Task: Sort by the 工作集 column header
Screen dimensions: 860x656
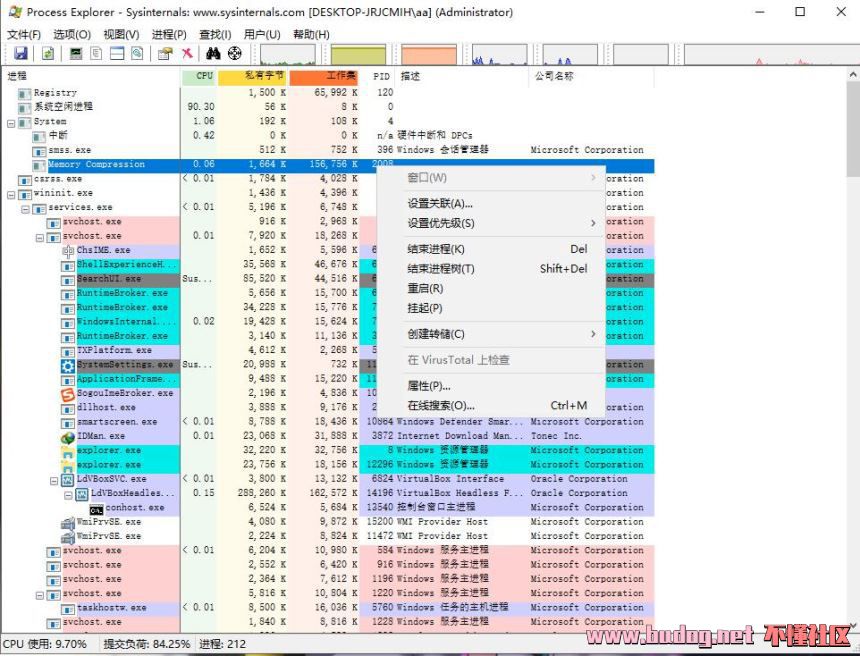Action: [324, 76]
